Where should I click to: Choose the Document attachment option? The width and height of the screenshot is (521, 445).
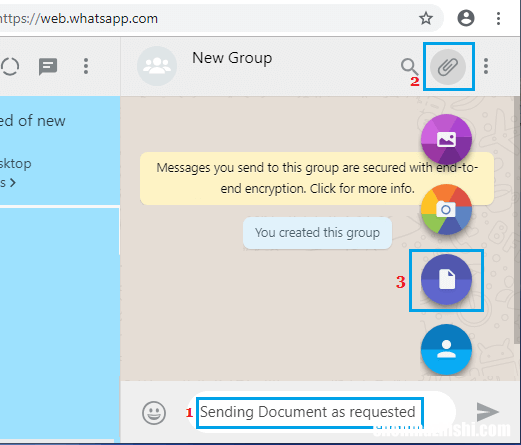[446, 279]
